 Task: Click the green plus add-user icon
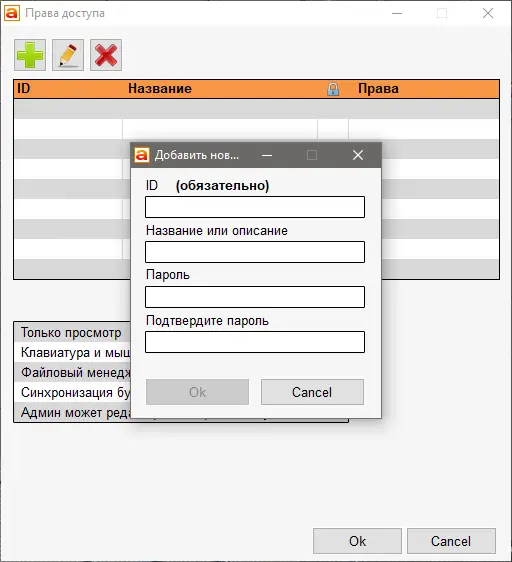30,55
